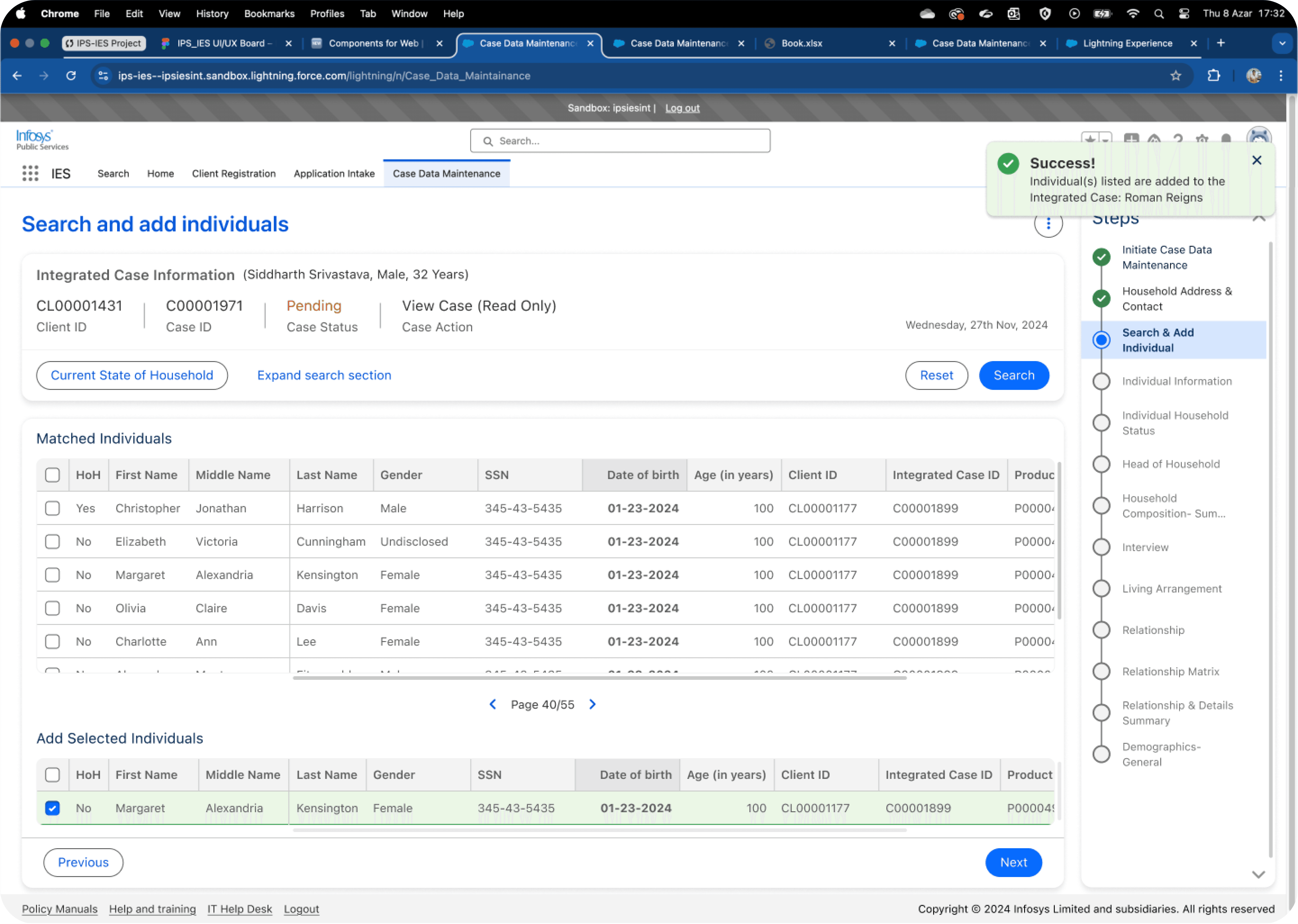This screenshot has width=1298, height=924.
Task: Go to next page of matched individuals
Action: coord(592,704)
